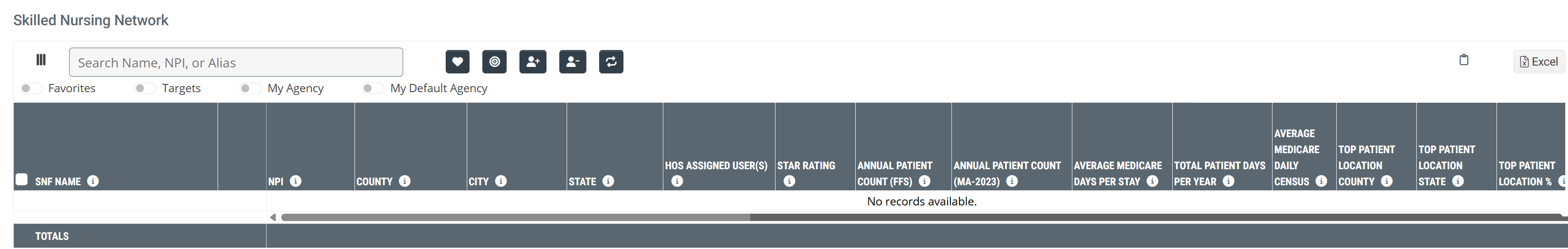Click the add user assignment icon
The width and height of the screenshot is (1568, 249).
click(533, 61)
